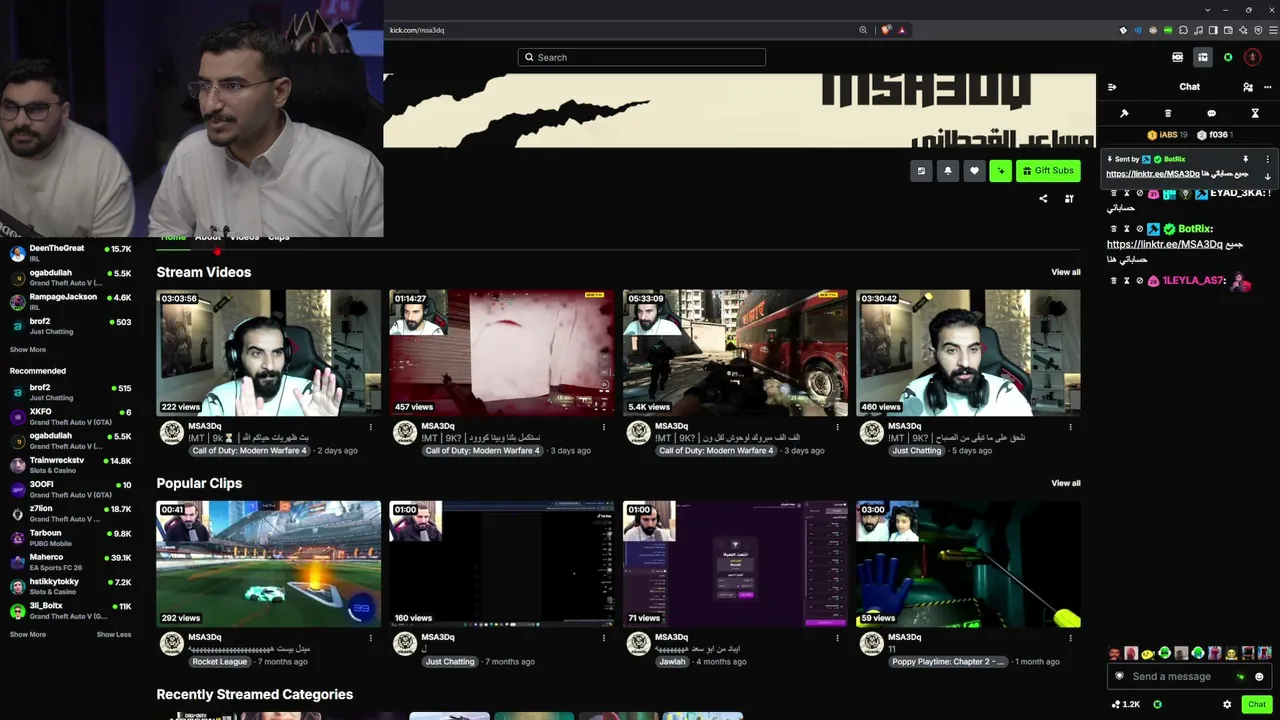Open the Videos channel tab
Screen dimensions: 1280x720
(244, 237)
